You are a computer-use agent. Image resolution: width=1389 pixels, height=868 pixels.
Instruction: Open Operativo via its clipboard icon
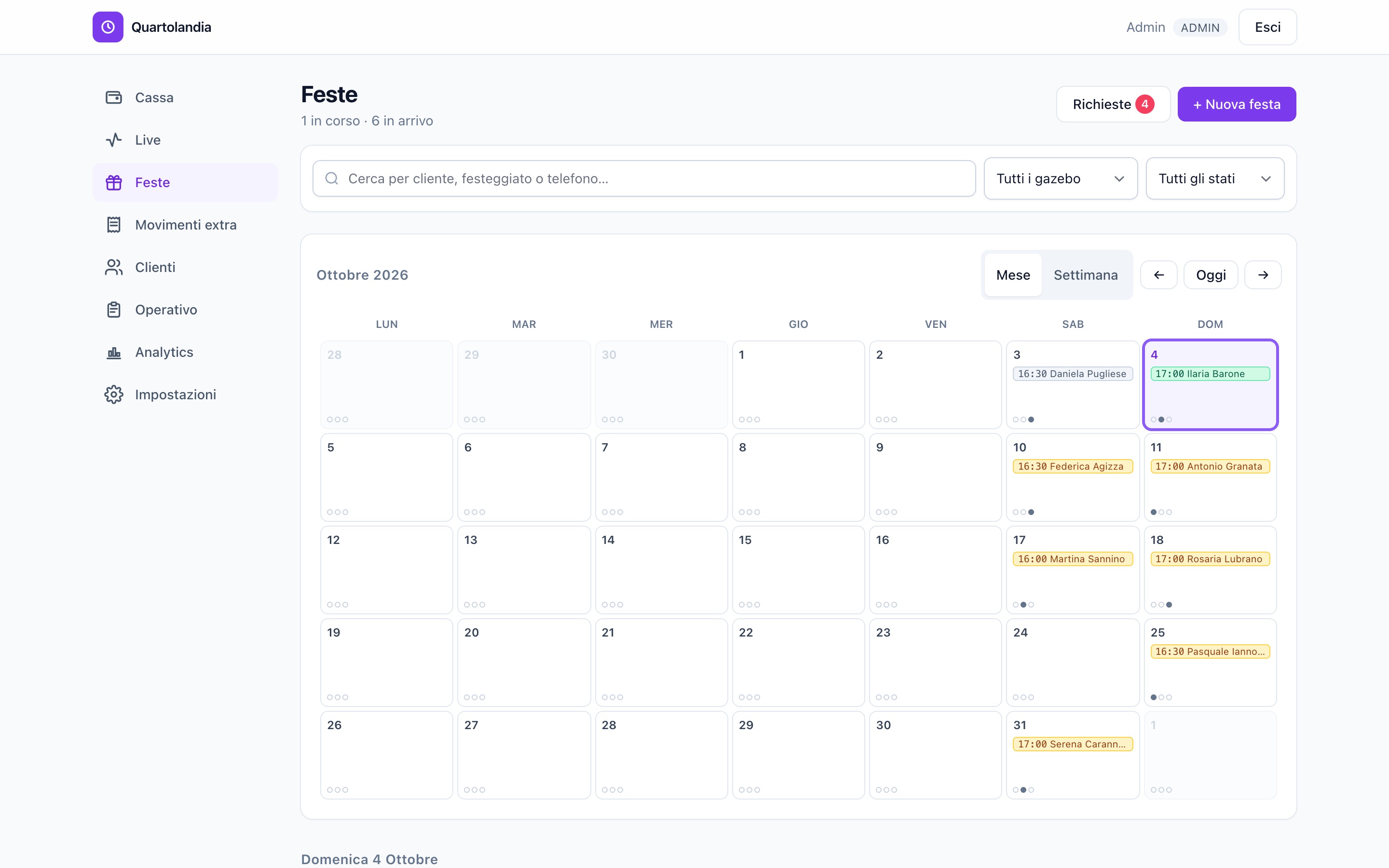tap(114, 310)
